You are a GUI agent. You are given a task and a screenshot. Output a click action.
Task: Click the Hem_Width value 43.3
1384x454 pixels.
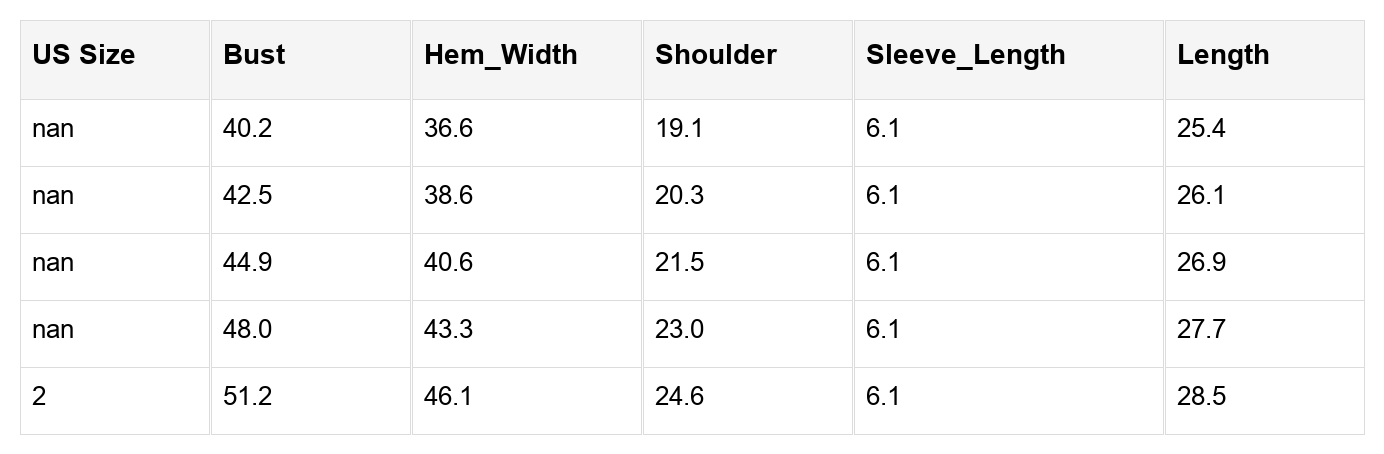point(448,330)
